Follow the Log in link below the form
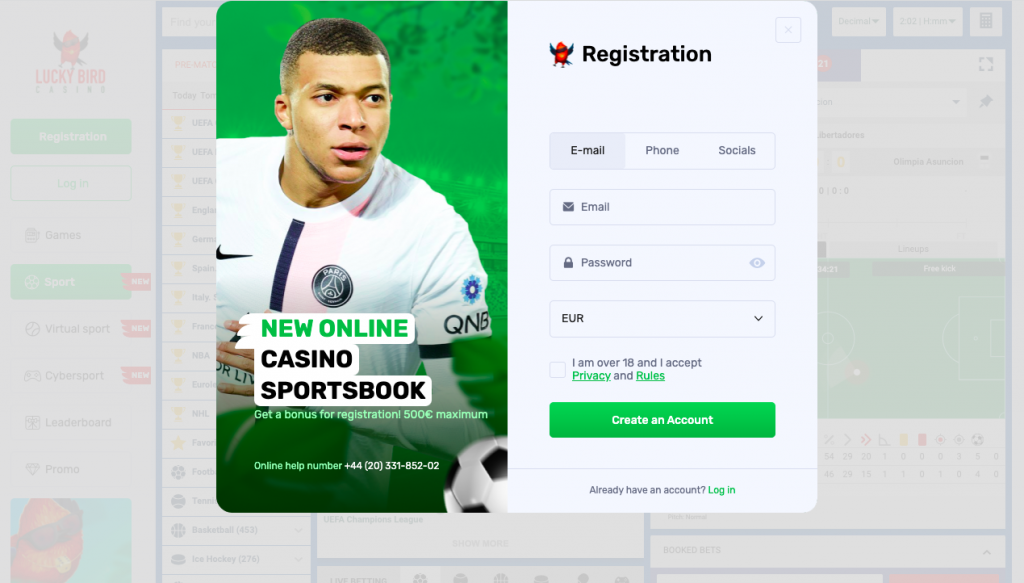 pyautogui.click(x=722, y=490)
